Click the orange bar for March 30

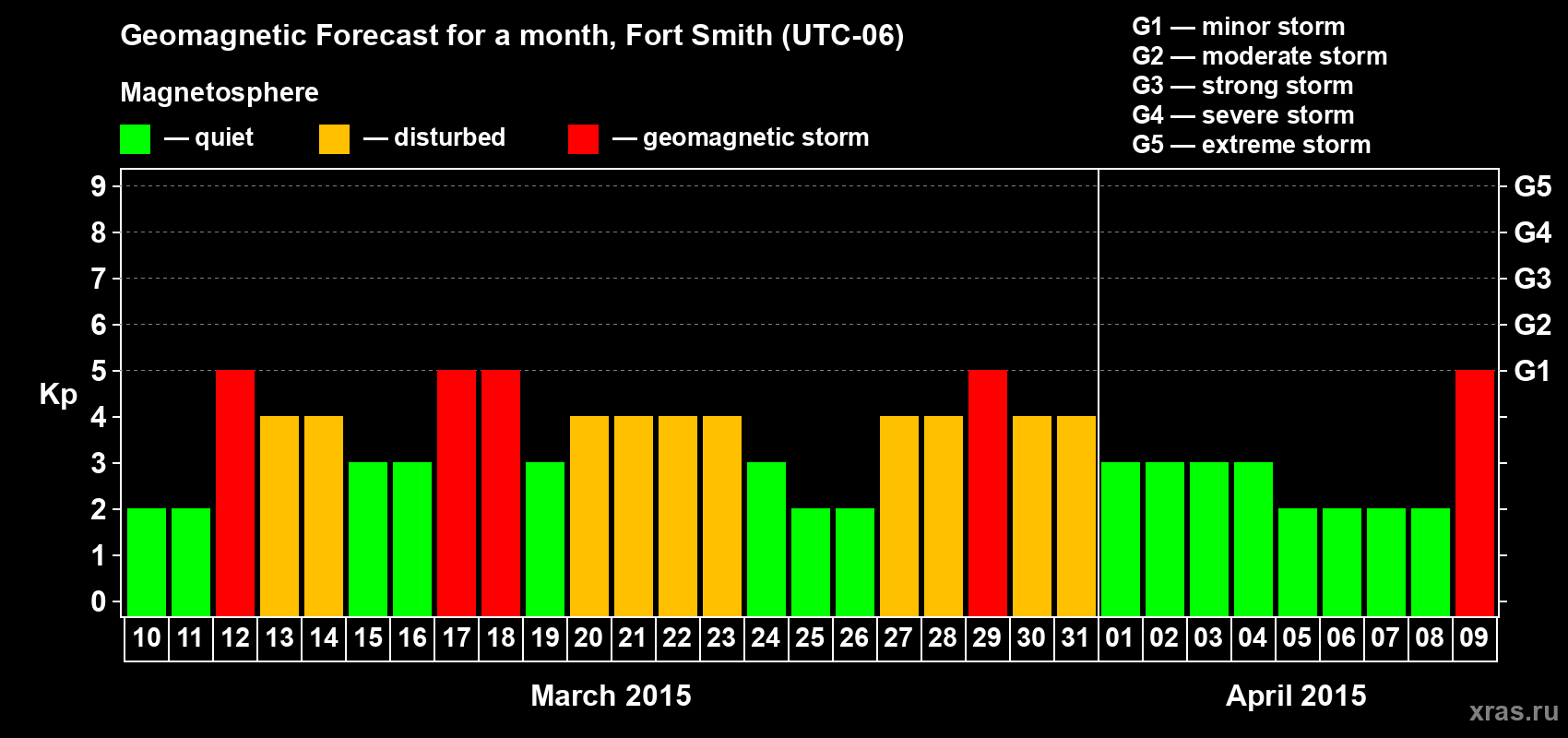[x=1032, y=516]
